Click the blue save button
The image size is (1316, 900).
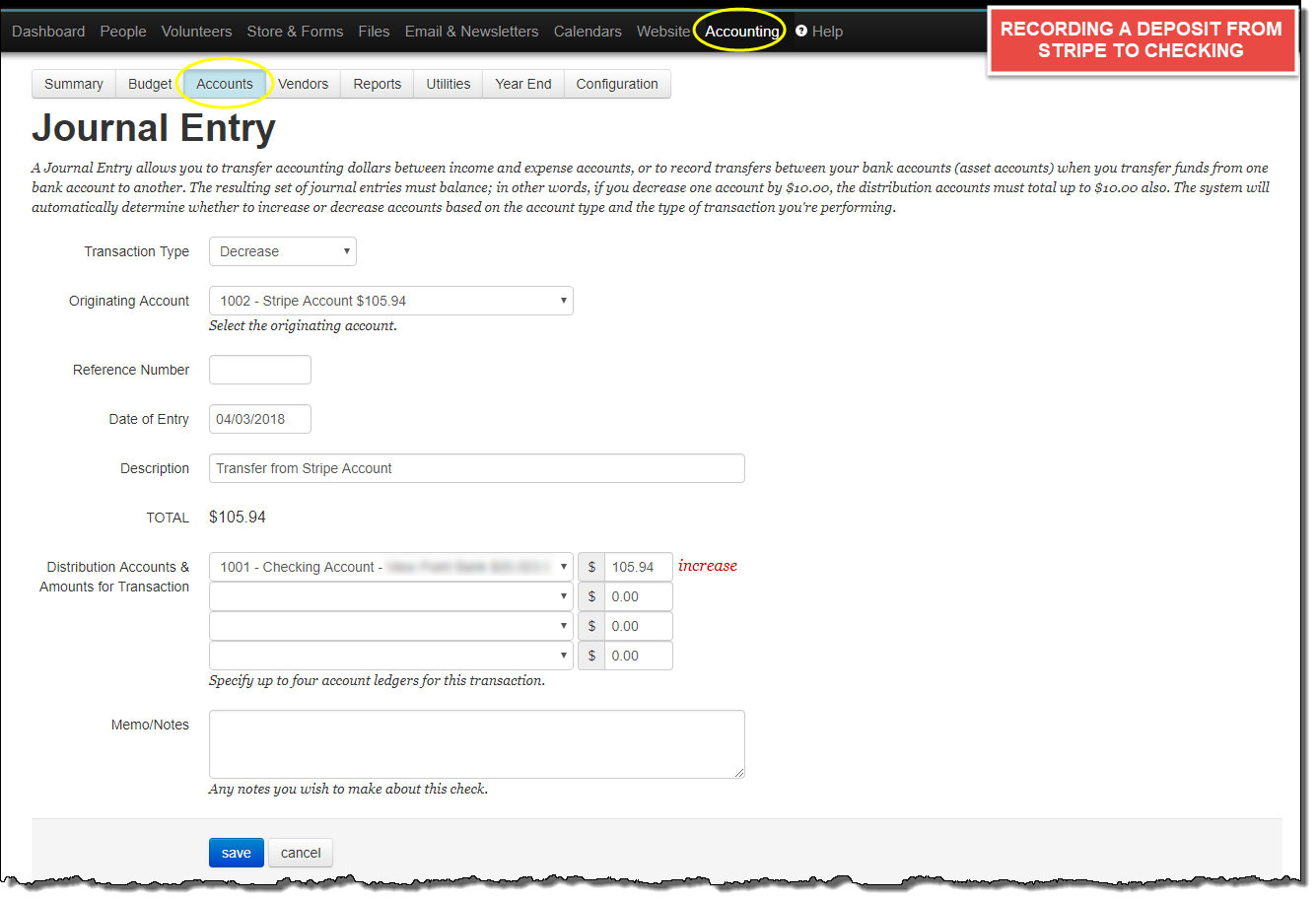pyautogui.click(x=237, y=853)
